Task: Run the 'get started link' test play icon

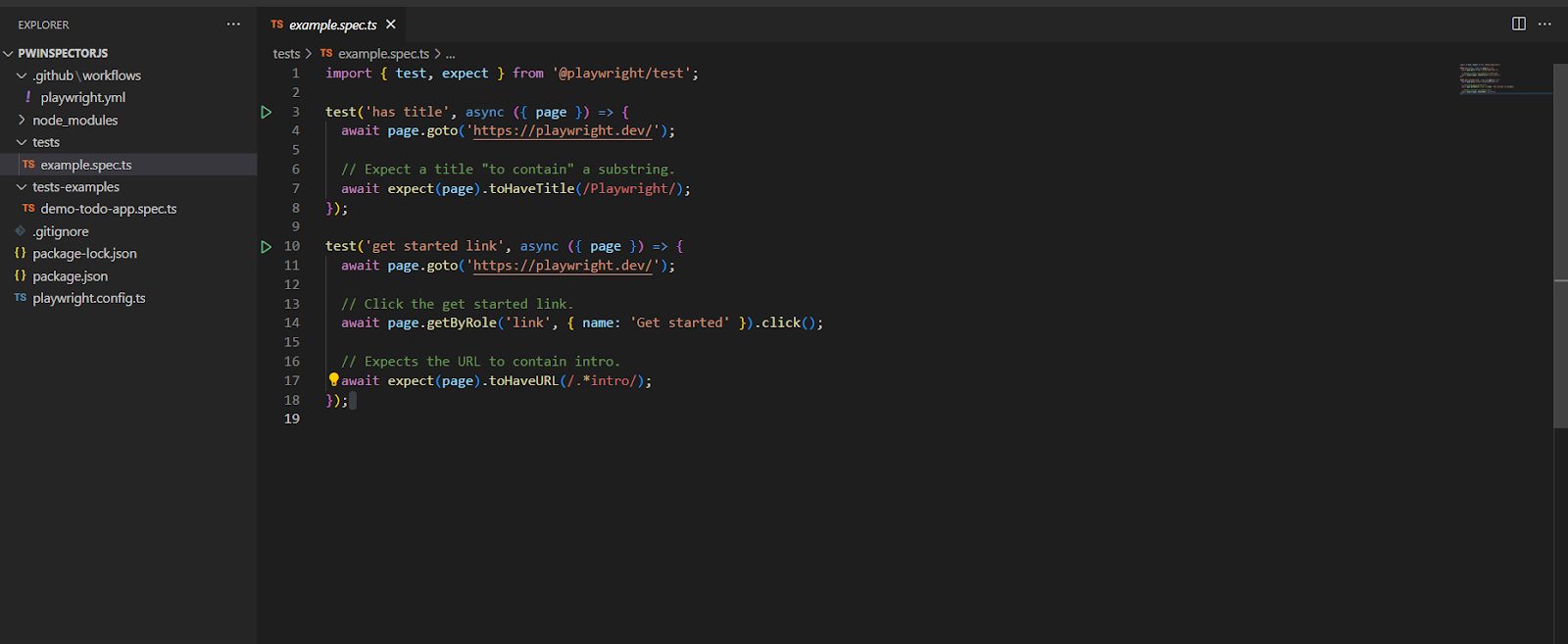Action: (266, 247)
